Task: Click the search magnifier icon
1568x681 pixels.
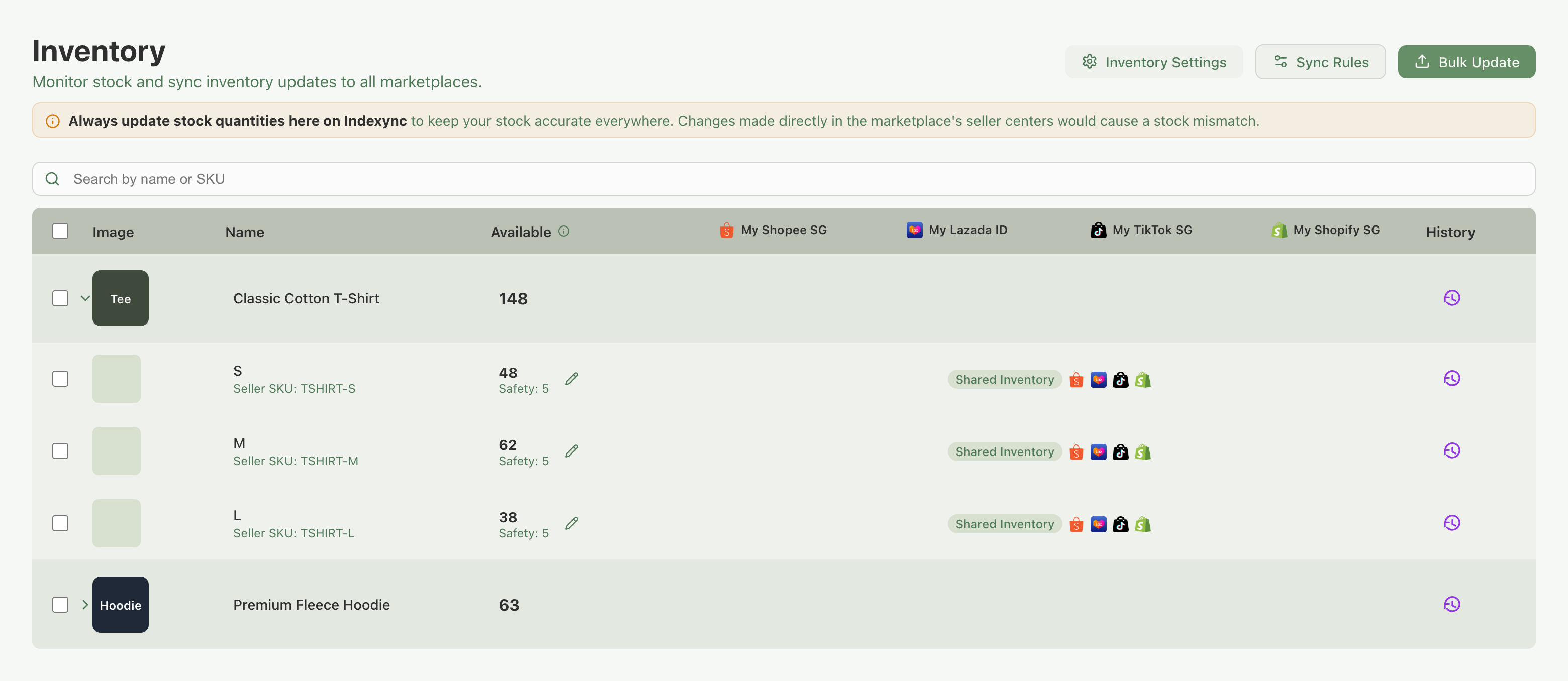Action: tap(52, 179)
